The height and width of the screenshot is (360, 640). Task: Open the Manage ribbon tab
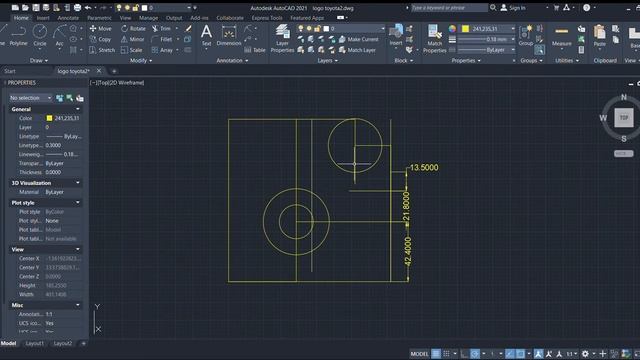[149, 18]
